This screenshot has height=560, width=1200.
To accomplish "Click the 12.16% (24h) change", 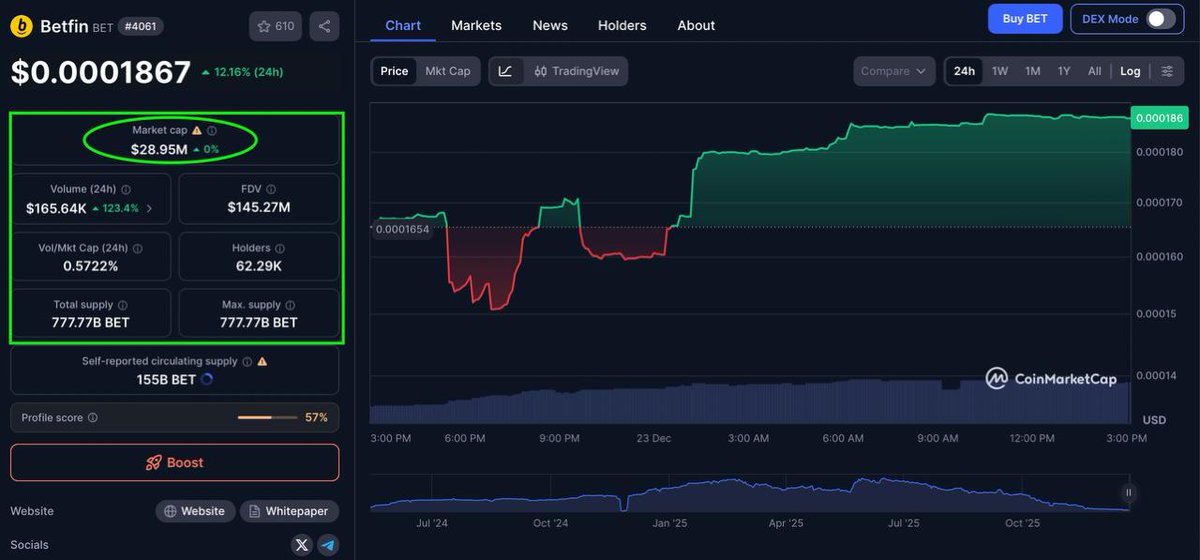I will click(247, 72).
